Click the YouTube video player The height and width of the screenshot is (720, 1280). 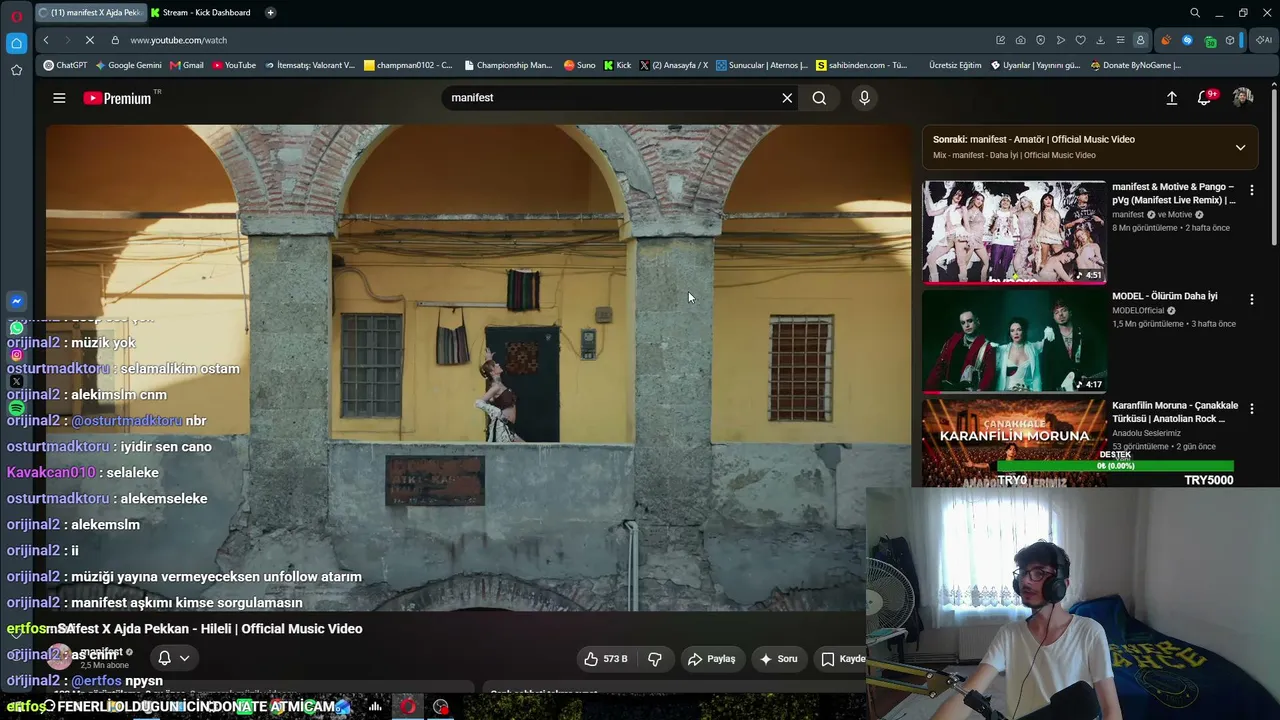point(478,367)
